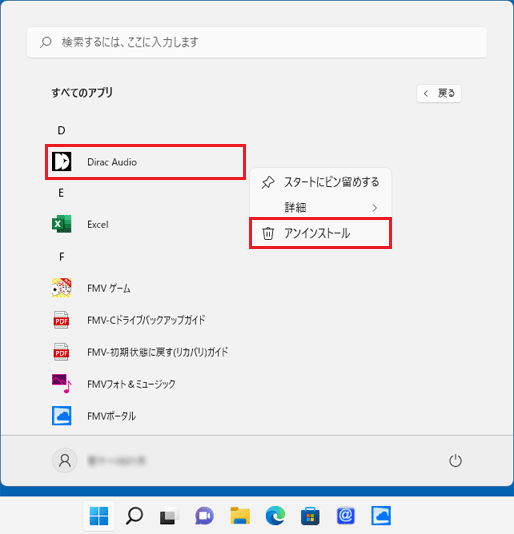Select the FMV ゲーム label
Viewport: 514px width, 534px height.
109,288
